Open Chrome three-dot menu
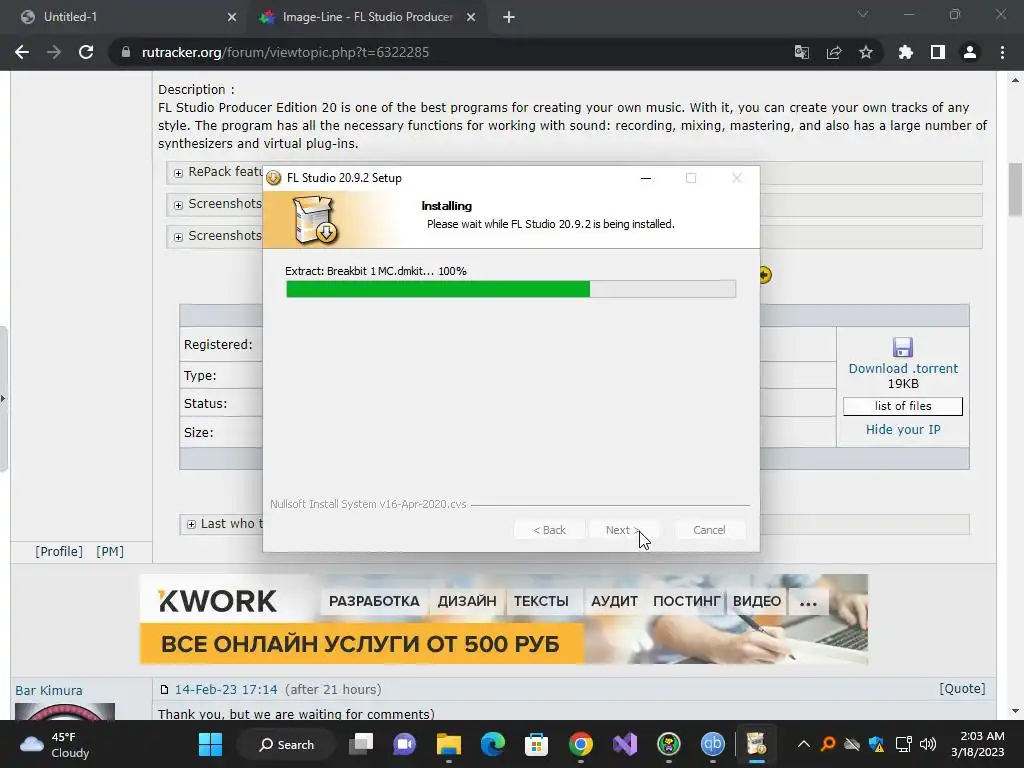Image resolution: width=1024 pixels, height=768 pixels. pos(1002,52)
